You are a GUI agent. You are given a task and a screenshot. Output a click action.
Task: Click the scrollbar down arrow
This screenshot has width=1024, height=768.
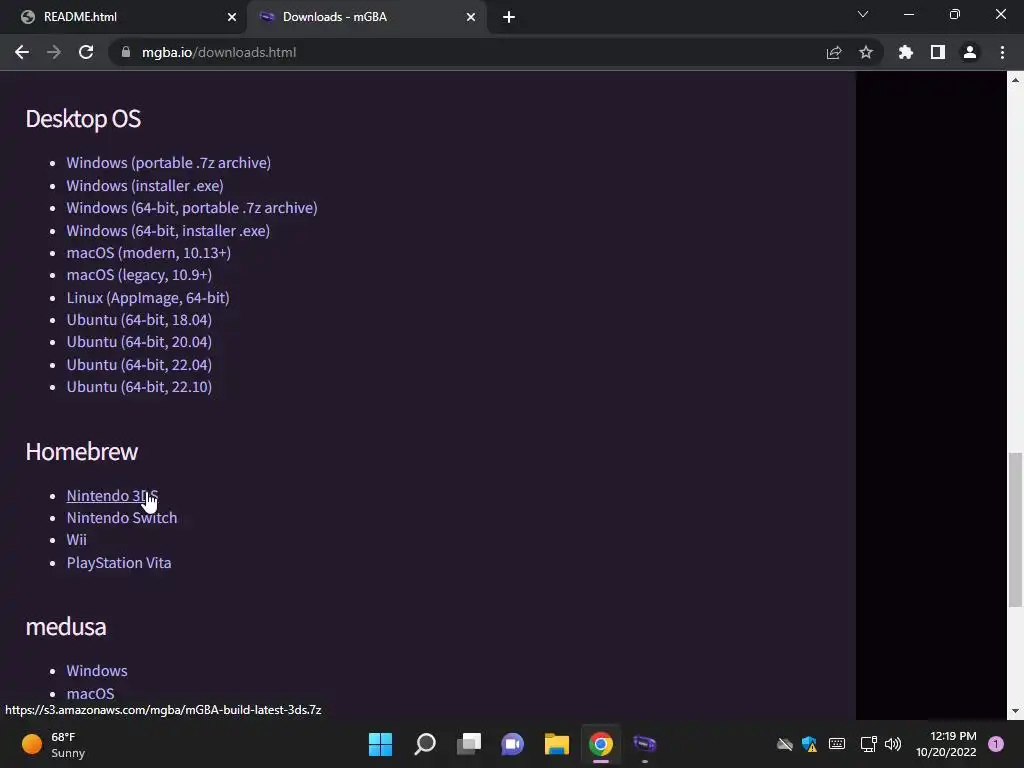(x=1015, y=711)
